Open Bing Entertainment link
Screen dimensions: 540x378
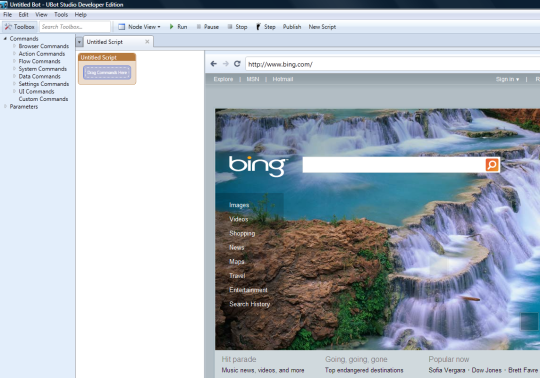click(x=248, y=290)
